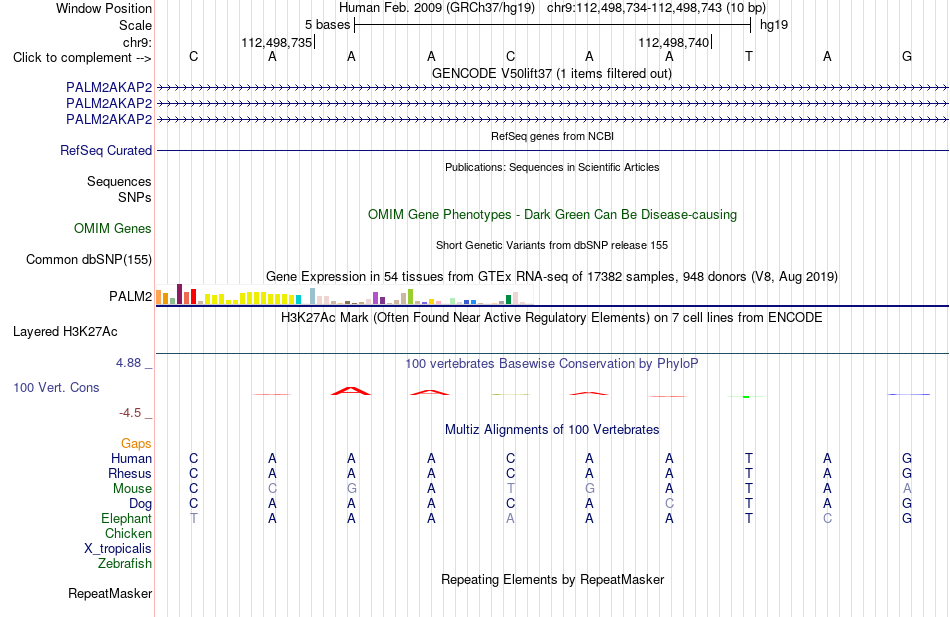Select the Rhesus alignment row label
Image resolution: width=950 pixels, height=617 pixels.
(x=130, y=473)
